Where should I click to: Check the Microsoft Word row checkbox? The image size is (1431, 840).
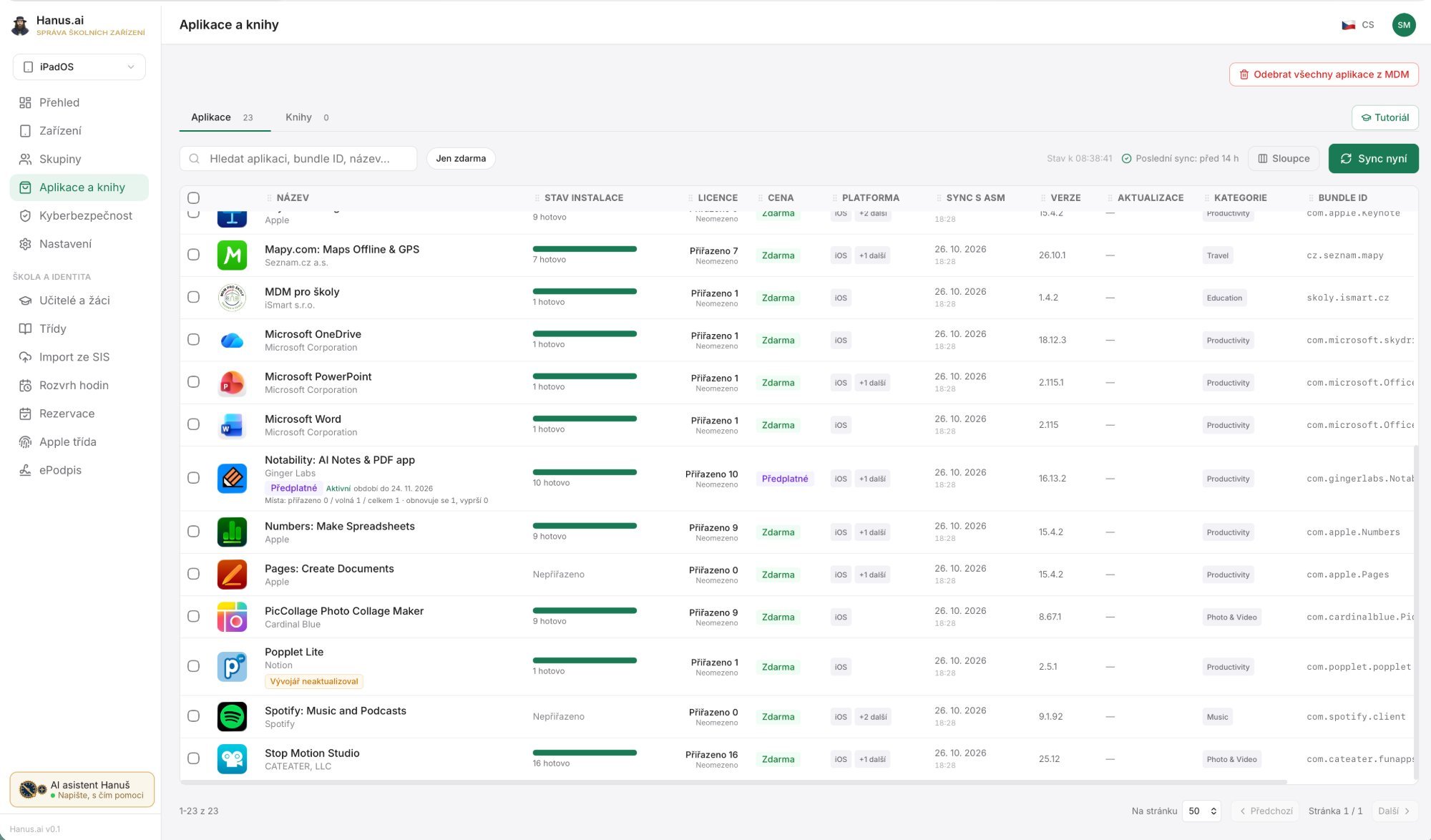(193, 424)
